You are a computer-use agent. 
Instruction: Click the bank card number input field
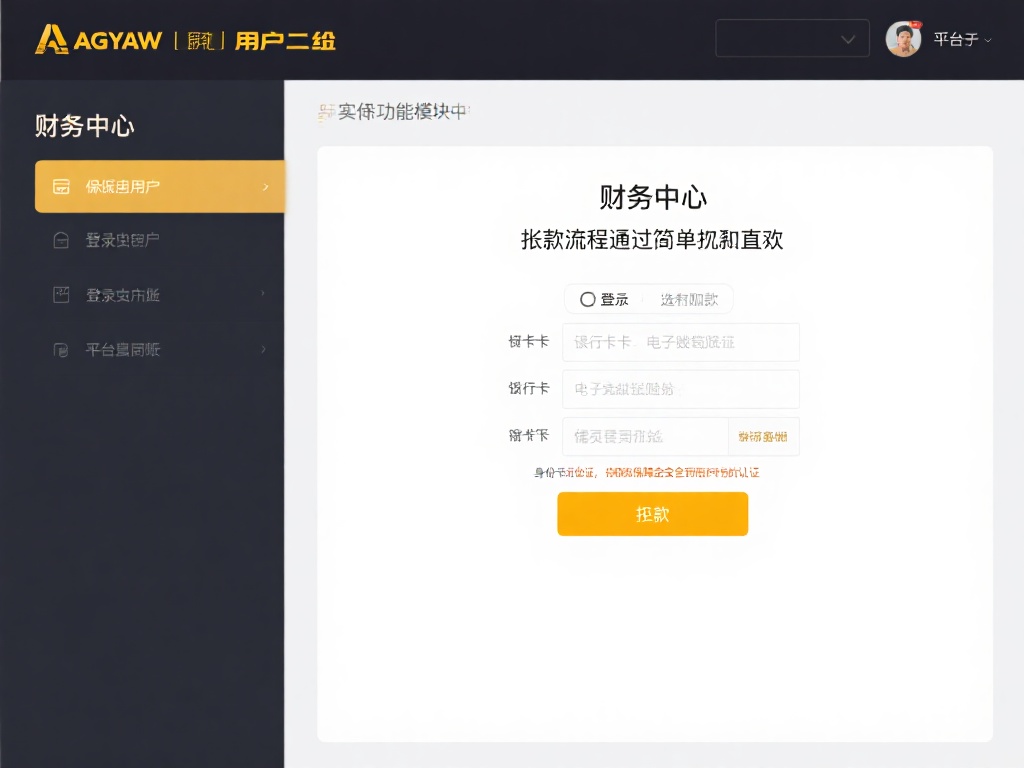[x=681, y=342]
